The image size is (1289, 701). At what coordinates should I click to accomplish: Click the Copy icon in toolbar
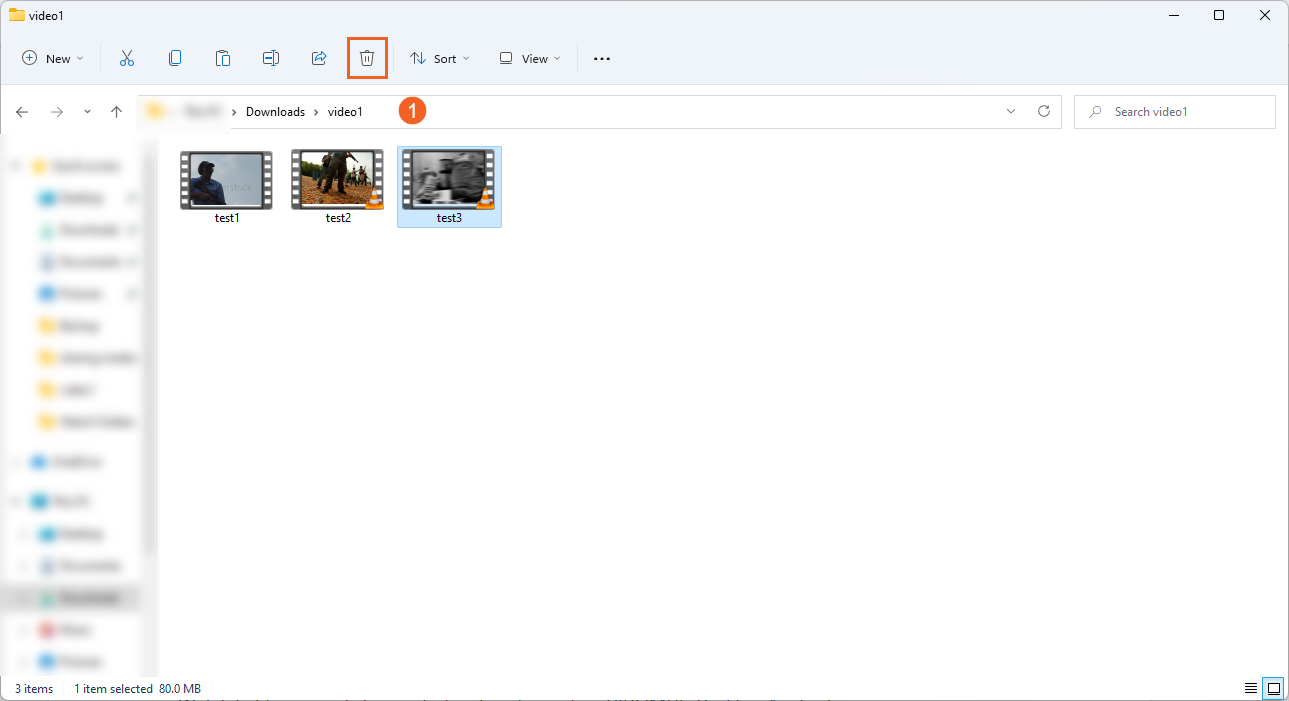click(x=175, y=59)
